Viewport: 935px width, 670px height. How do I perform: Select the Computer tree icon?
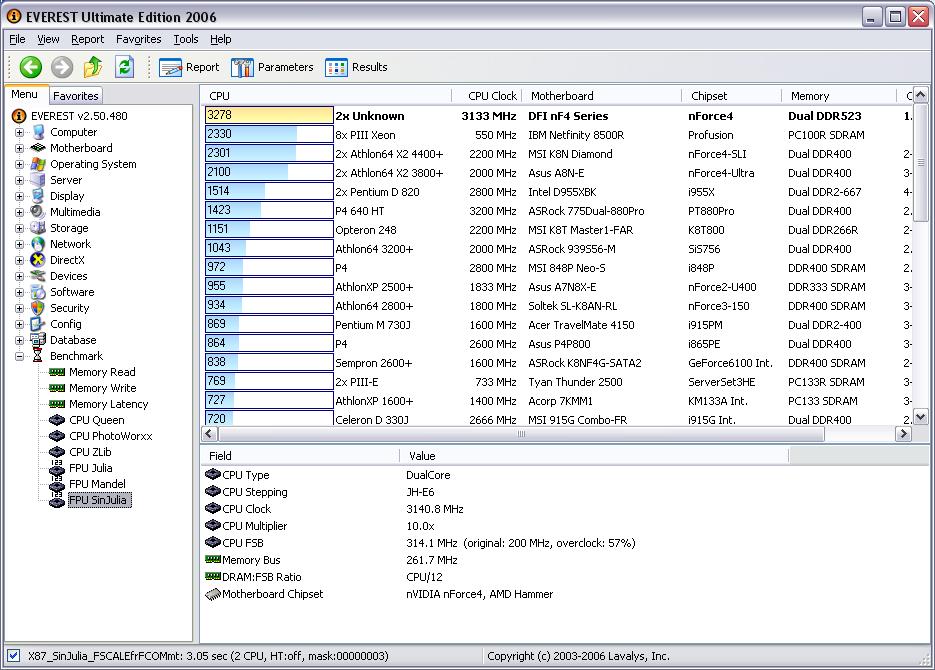(x=38, y=132)
